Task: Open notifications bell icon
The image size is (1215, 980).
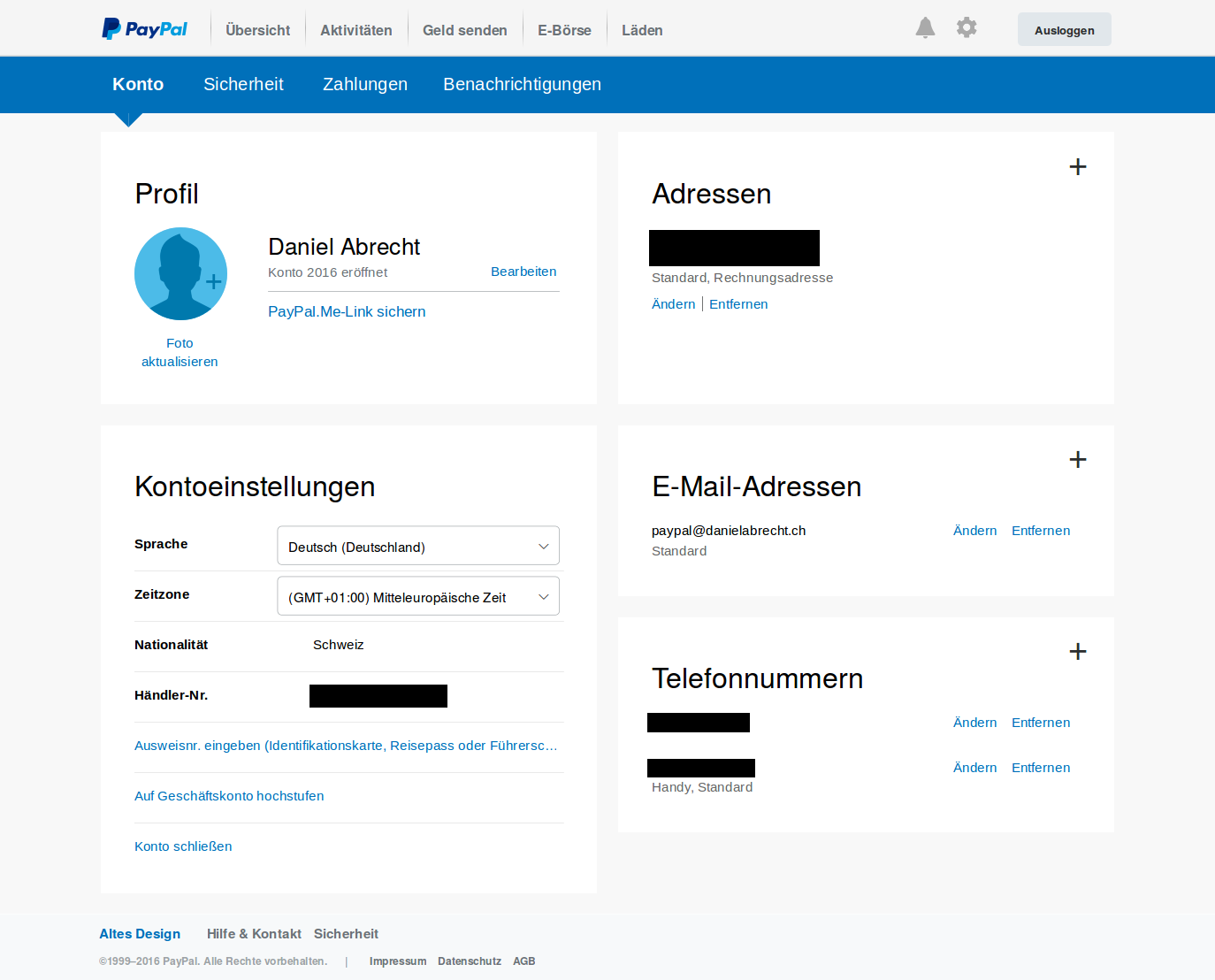Action: (x=925, y=28)
